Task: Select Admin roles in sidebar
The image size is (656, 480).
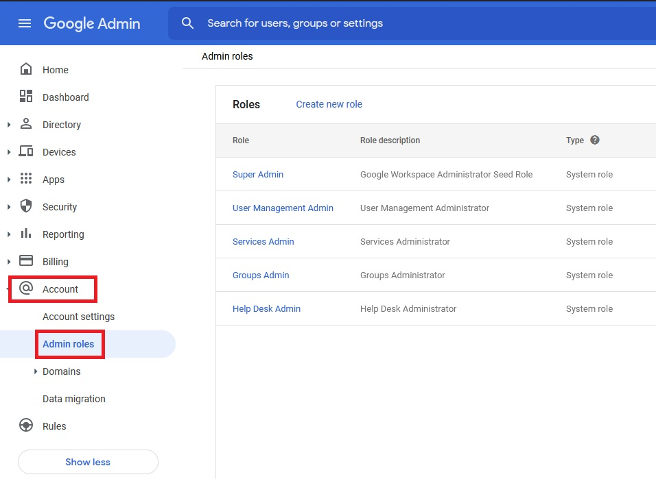Action: 68,344
